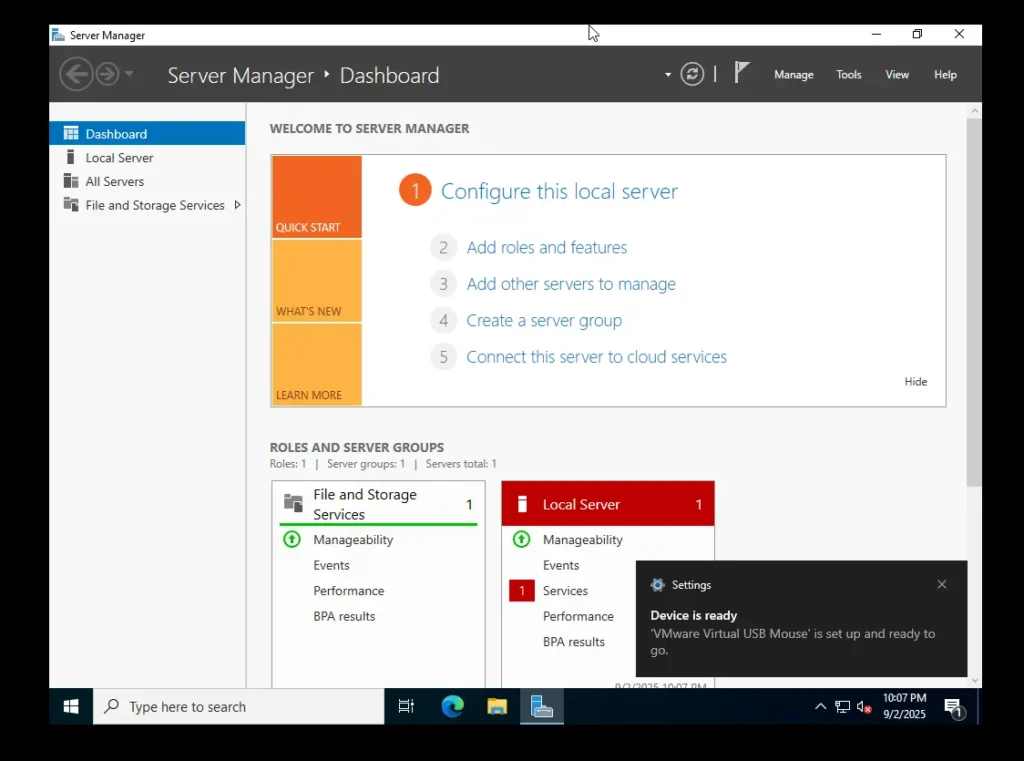Click Manageability status icon in File Storage tile
The height and width of the screenshot is (761, 1024).
pos(292,539)
